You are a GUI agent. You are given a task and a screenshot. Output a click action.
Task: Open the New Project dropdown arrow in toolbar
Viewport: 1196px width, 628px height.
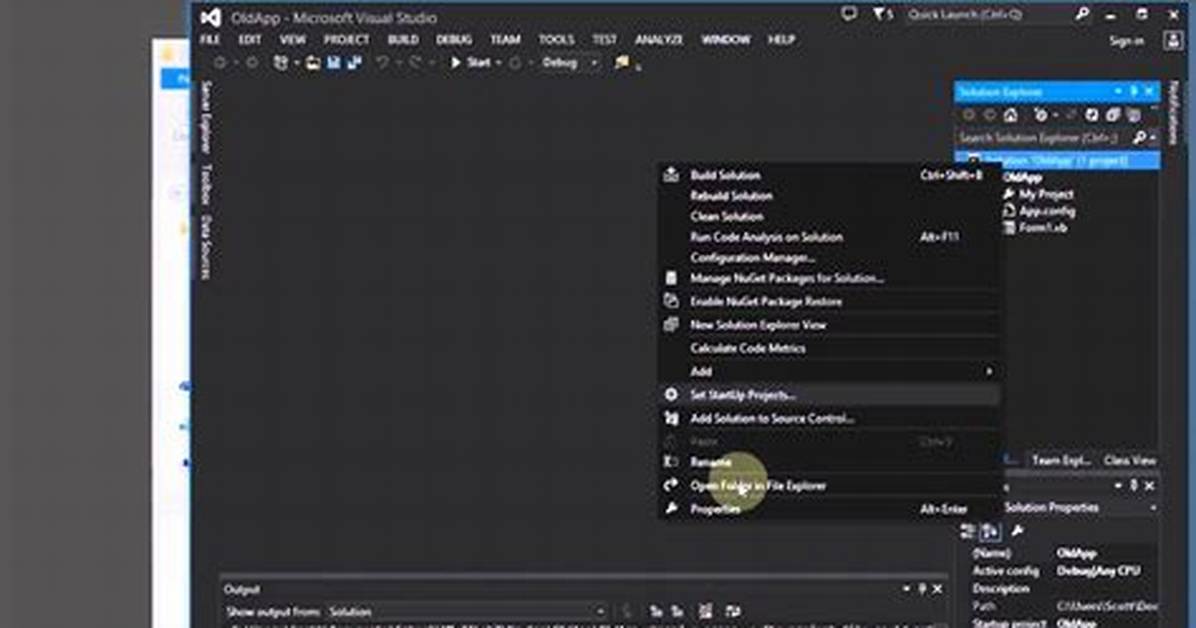(295, 63)
